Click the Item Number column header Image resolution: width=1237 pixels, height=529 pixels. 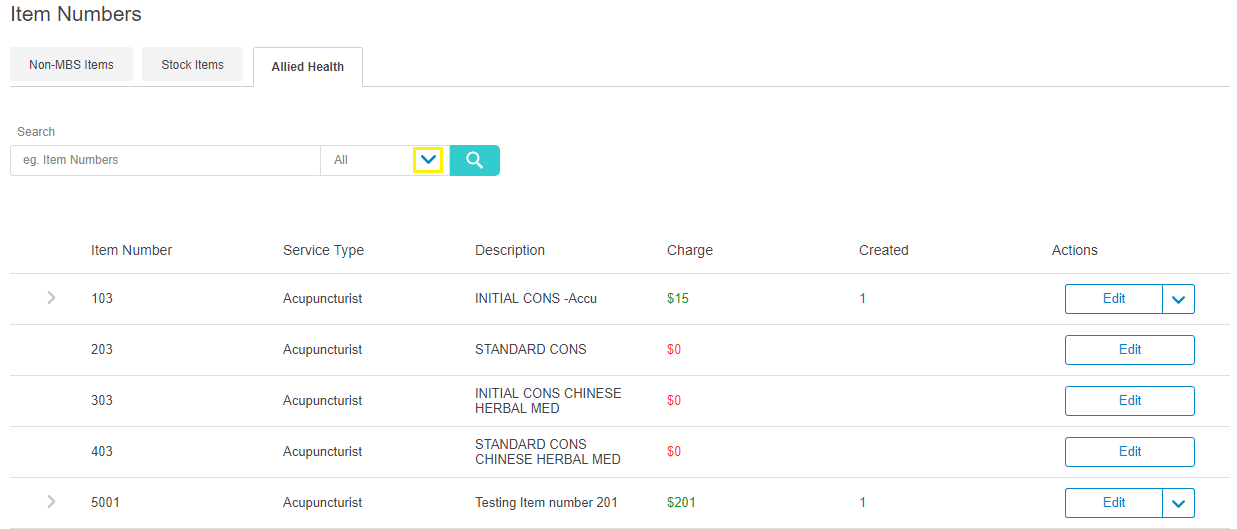pyautogui.click(x=132, y=250)
